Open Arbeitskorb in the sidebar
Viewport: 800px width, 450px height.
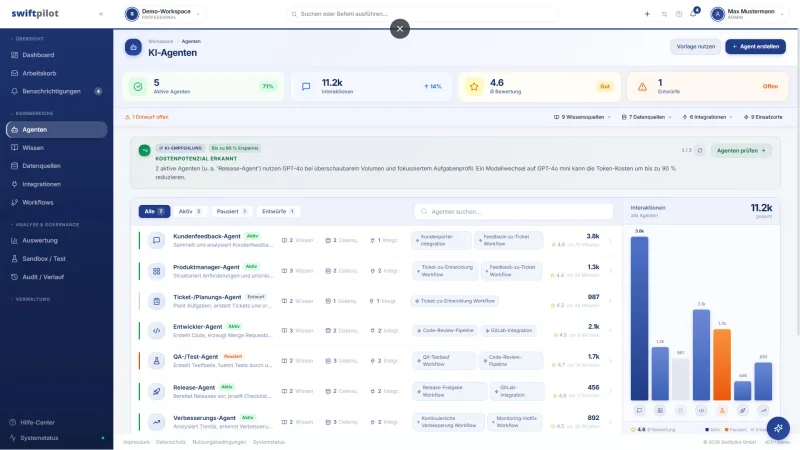point(57,73)
